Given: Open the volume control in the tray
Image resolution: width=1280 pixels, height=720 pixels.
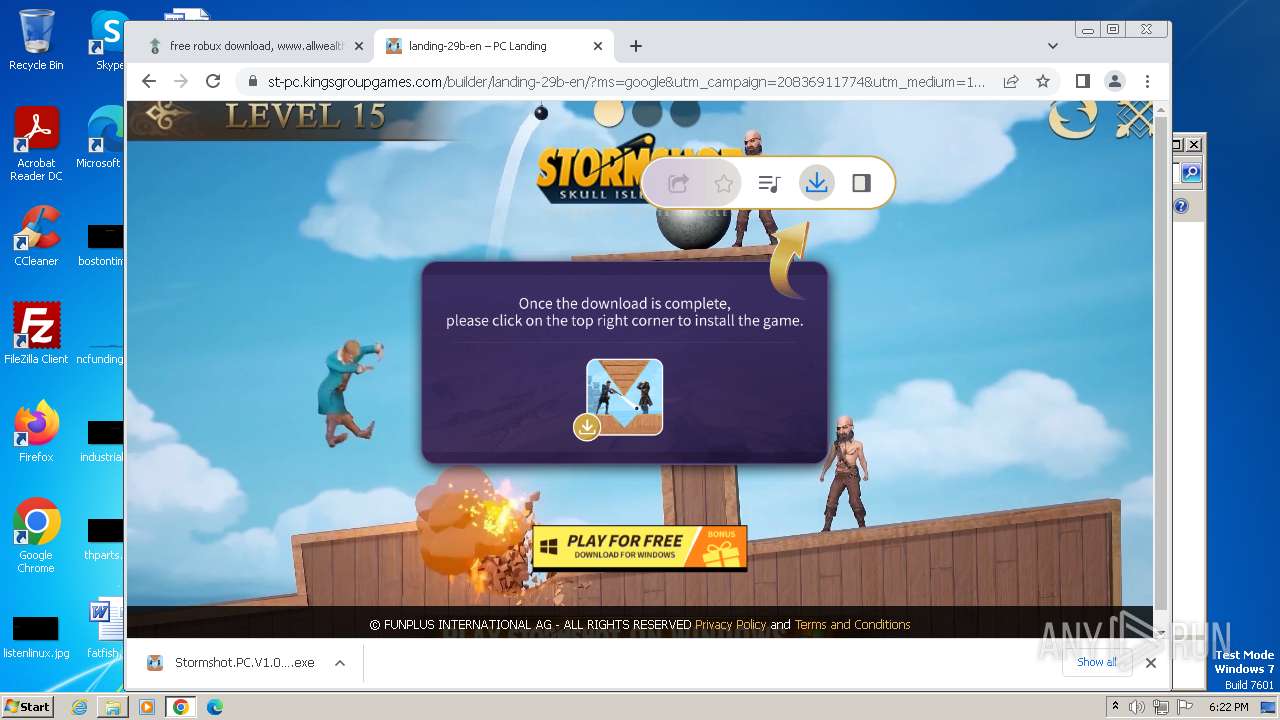Looking at the screenshot, I should point(1137,707).
